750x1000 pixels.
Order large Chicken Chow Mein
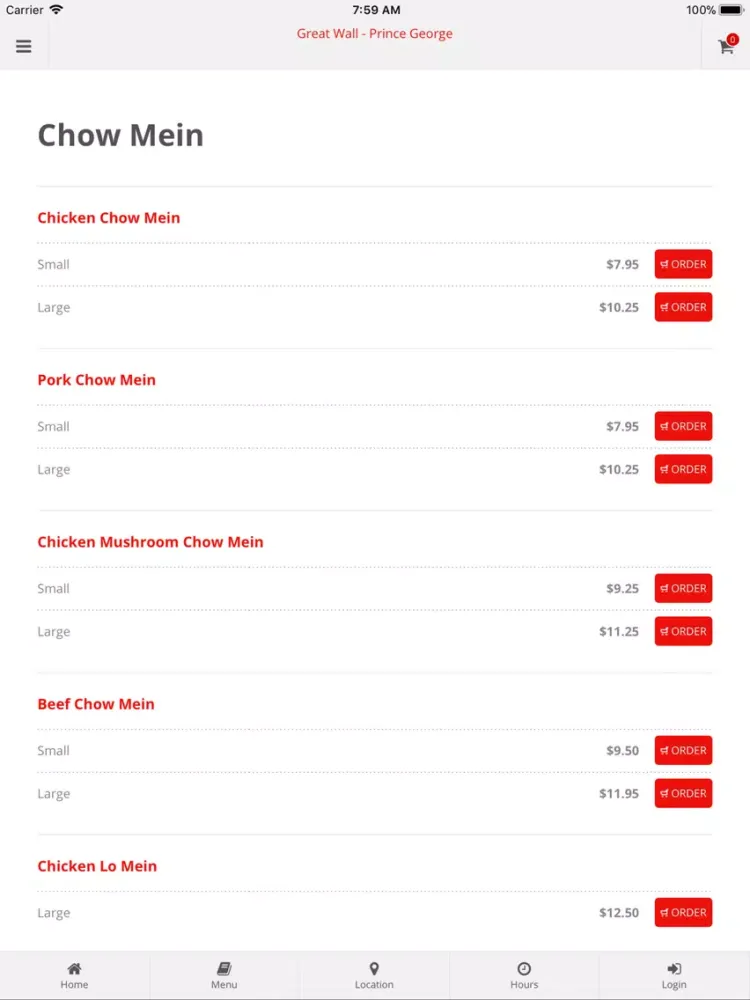(x=683, y=307)
